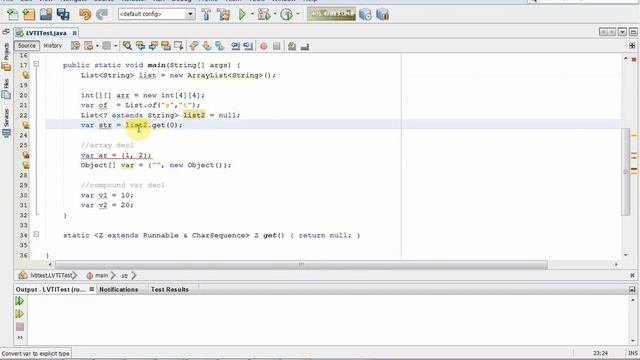Click the hint bulb on line 27
The width and height of the screenshot is (640, 360).
click(25, 165)
